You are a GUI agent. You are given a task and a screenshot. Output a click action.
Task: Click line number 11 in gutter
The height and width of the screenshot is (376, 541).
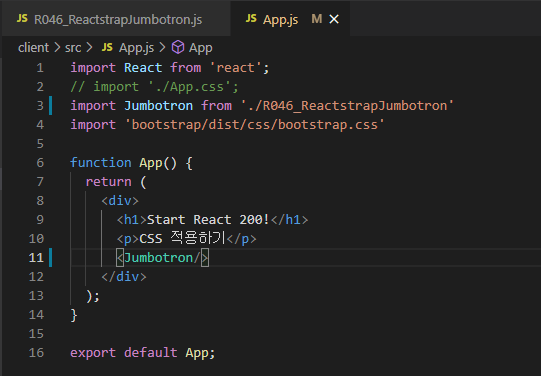click(x=36, y=258)
